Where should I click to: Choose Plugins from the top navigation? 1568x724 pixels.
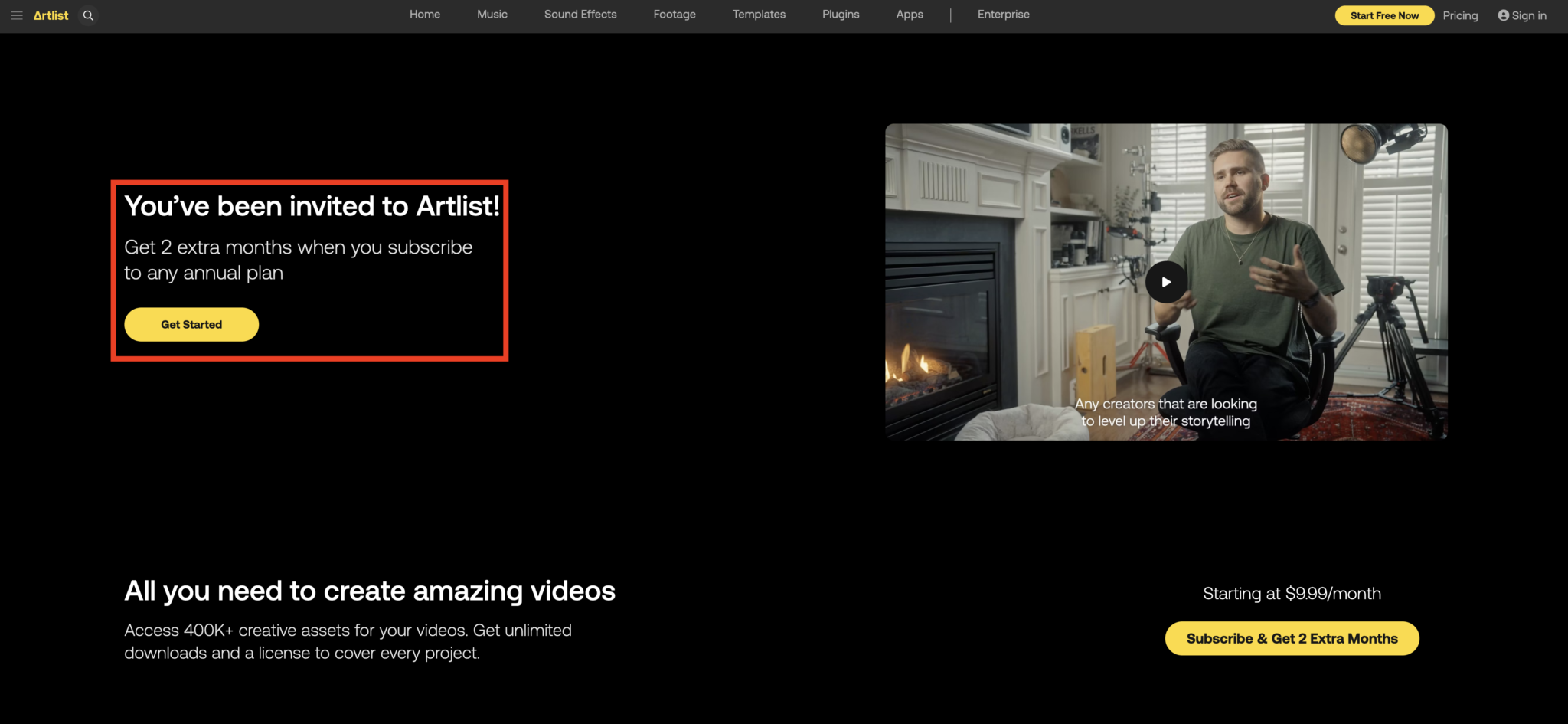(840, 15)
